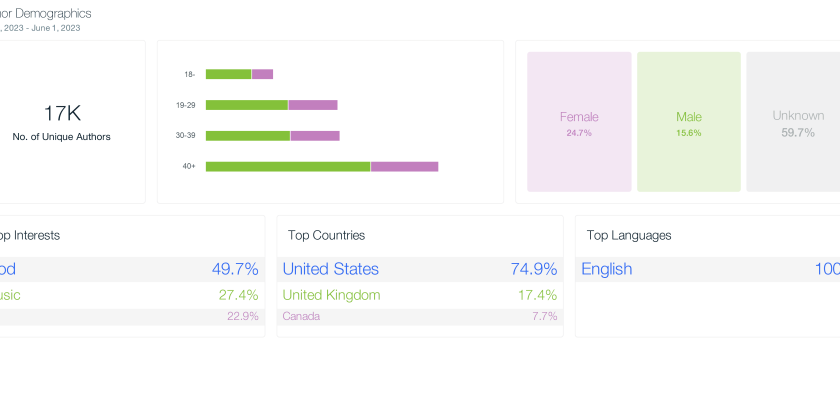The image size is (840, 400).
Task: Click the Top Countries panel heading
Action: click(x=326, y=236)
